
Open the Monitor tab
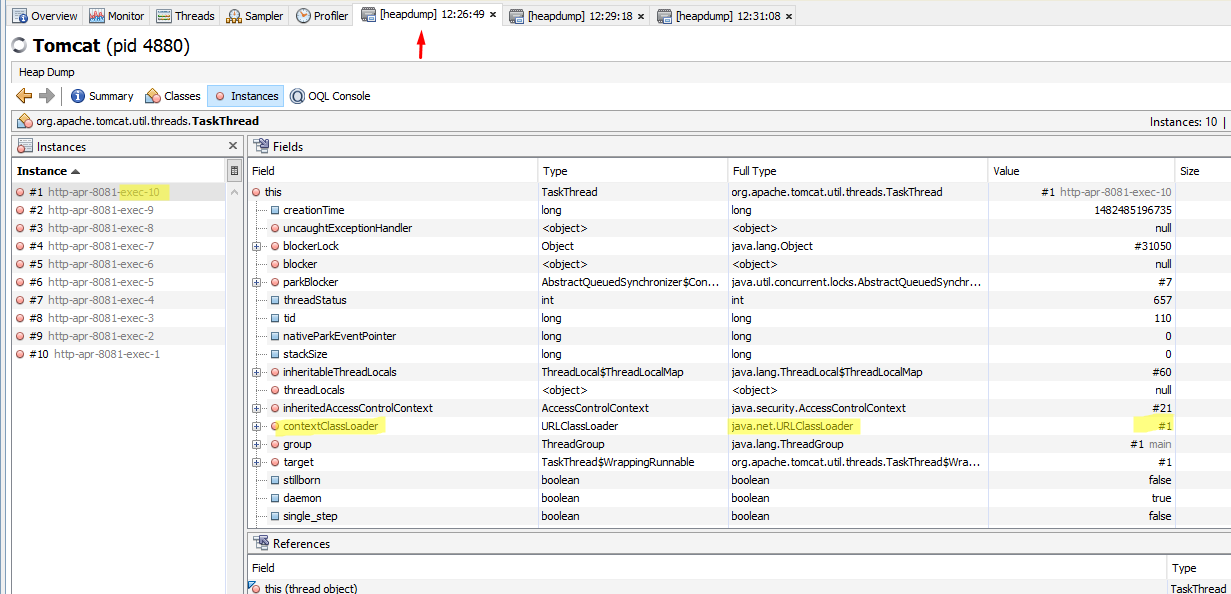point(117,16)
